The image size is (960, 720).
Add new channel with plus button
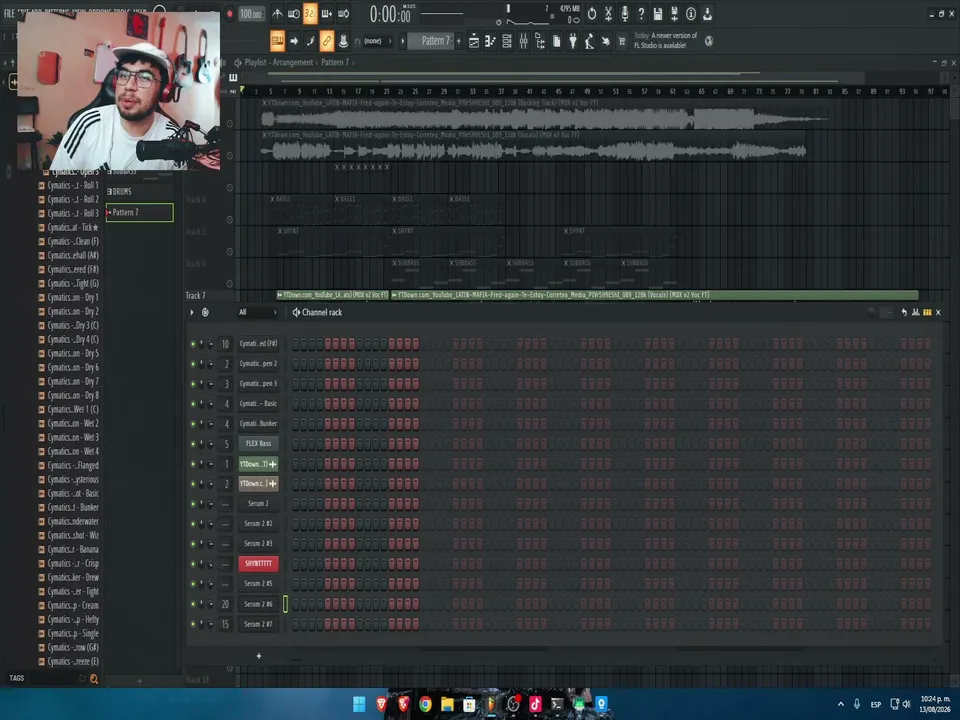pos(259,656)
